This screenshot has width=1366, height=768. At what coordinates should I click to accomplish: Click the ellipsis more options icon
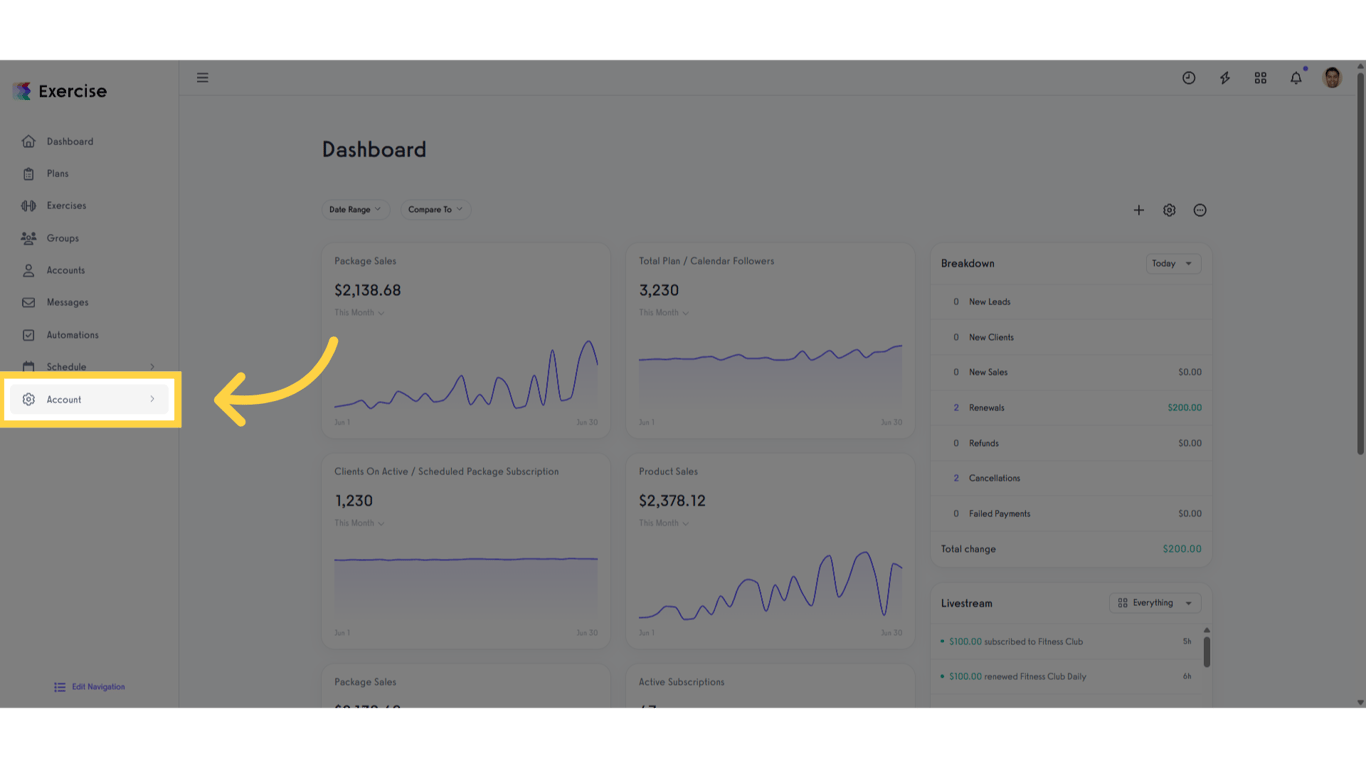point(1200,210)
